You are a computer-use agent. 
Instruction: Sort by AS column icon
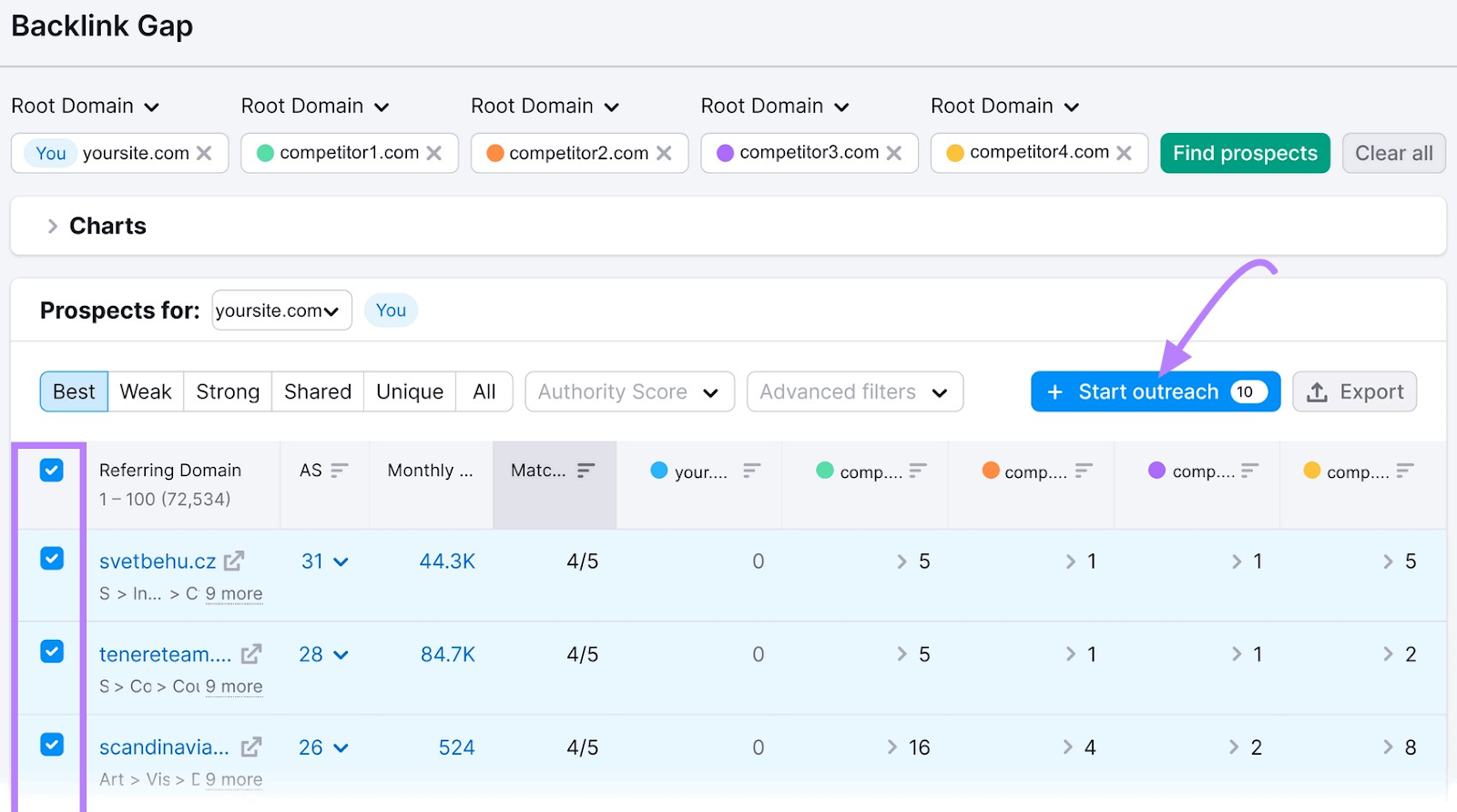(340, 471)
